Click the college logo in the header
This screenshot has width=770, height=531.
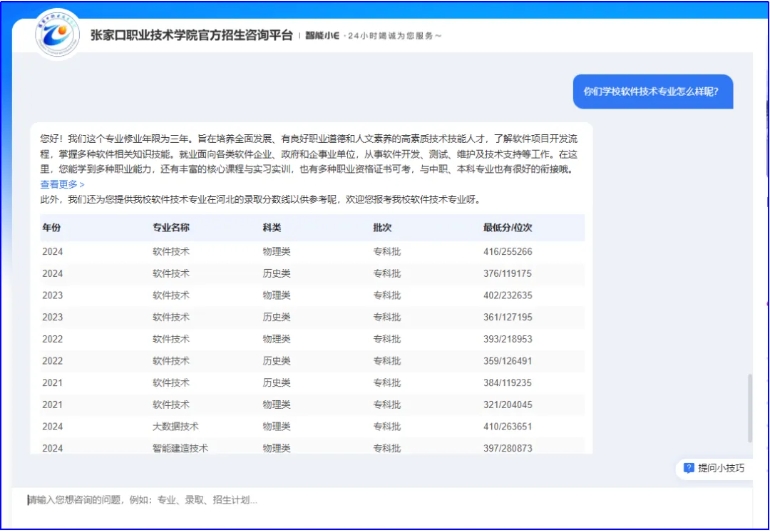(58, 35)
